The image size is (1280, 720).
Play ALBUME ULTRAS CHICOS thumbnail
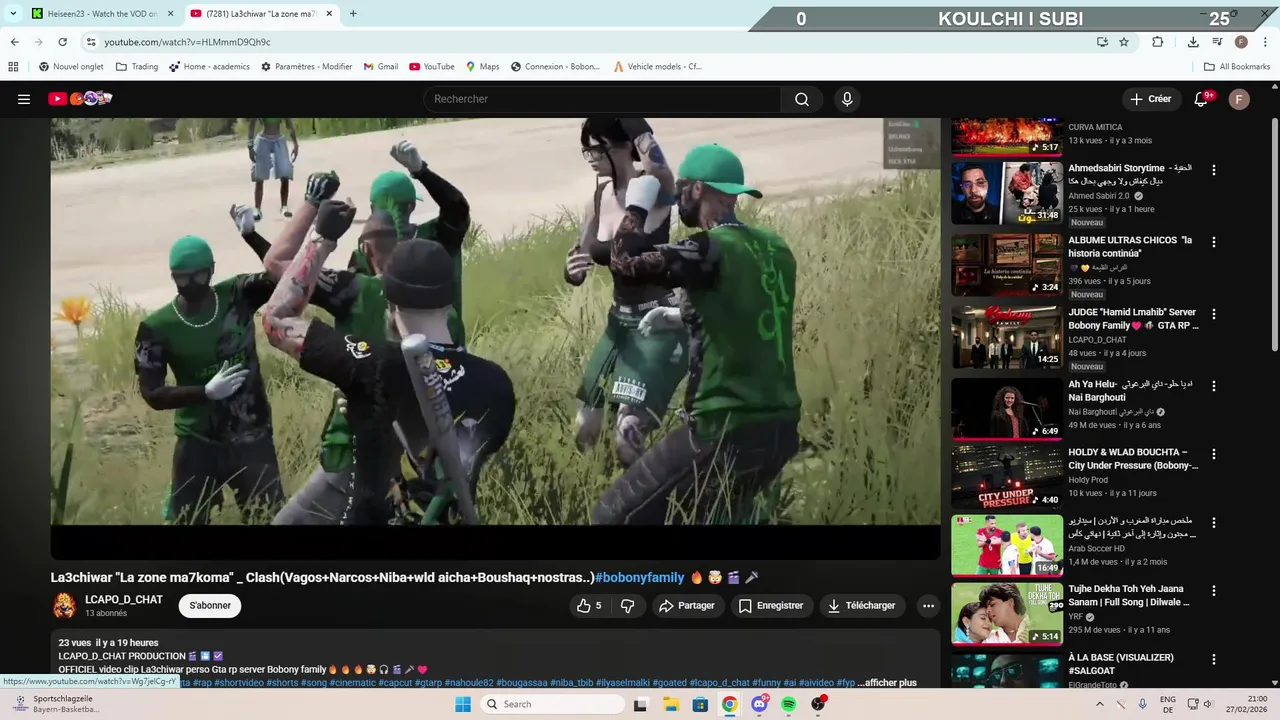pyautogui.click(x=1006, y=265)
